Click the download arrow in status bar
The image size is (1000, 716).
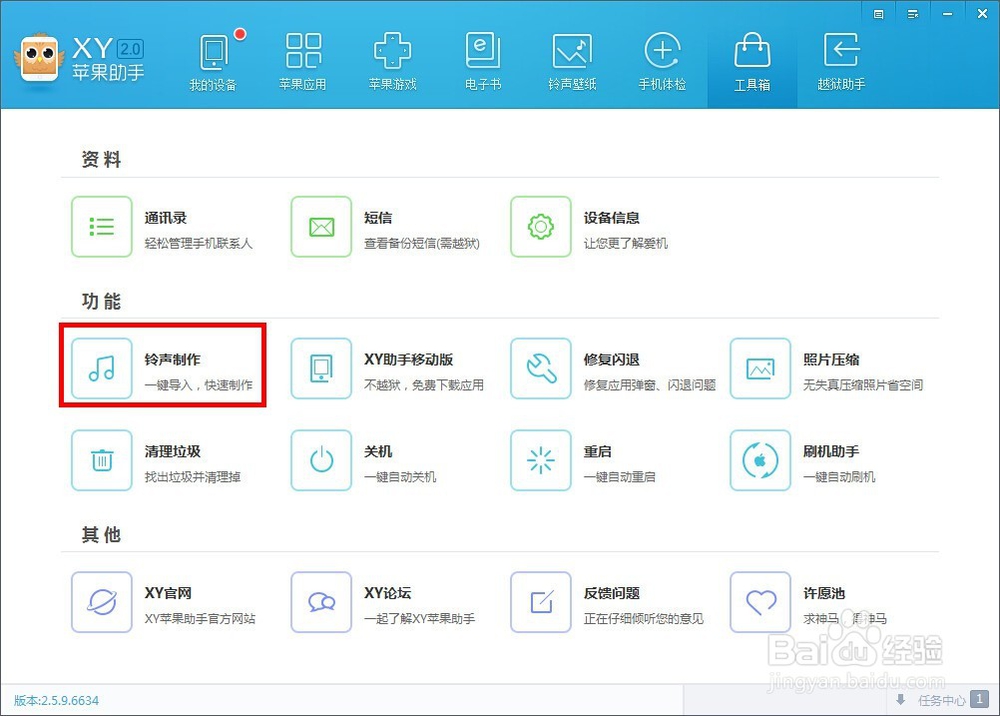point(901,699)
